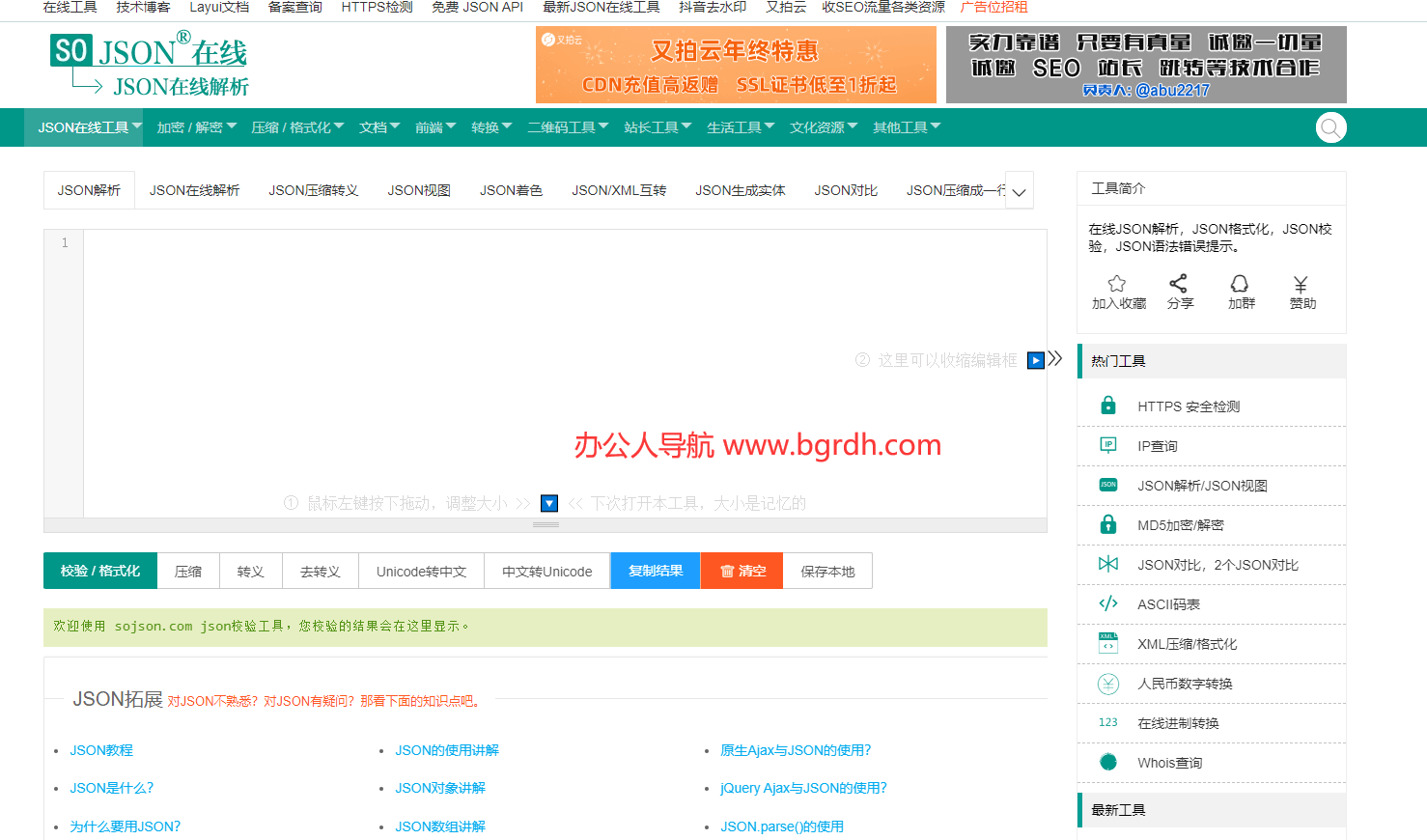Switch to the JSON/XML互转 tab

point(619,190)
